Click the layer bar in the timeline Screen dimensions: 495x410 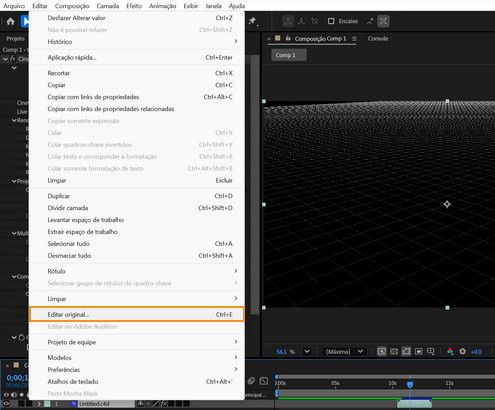tap(415, 404)
